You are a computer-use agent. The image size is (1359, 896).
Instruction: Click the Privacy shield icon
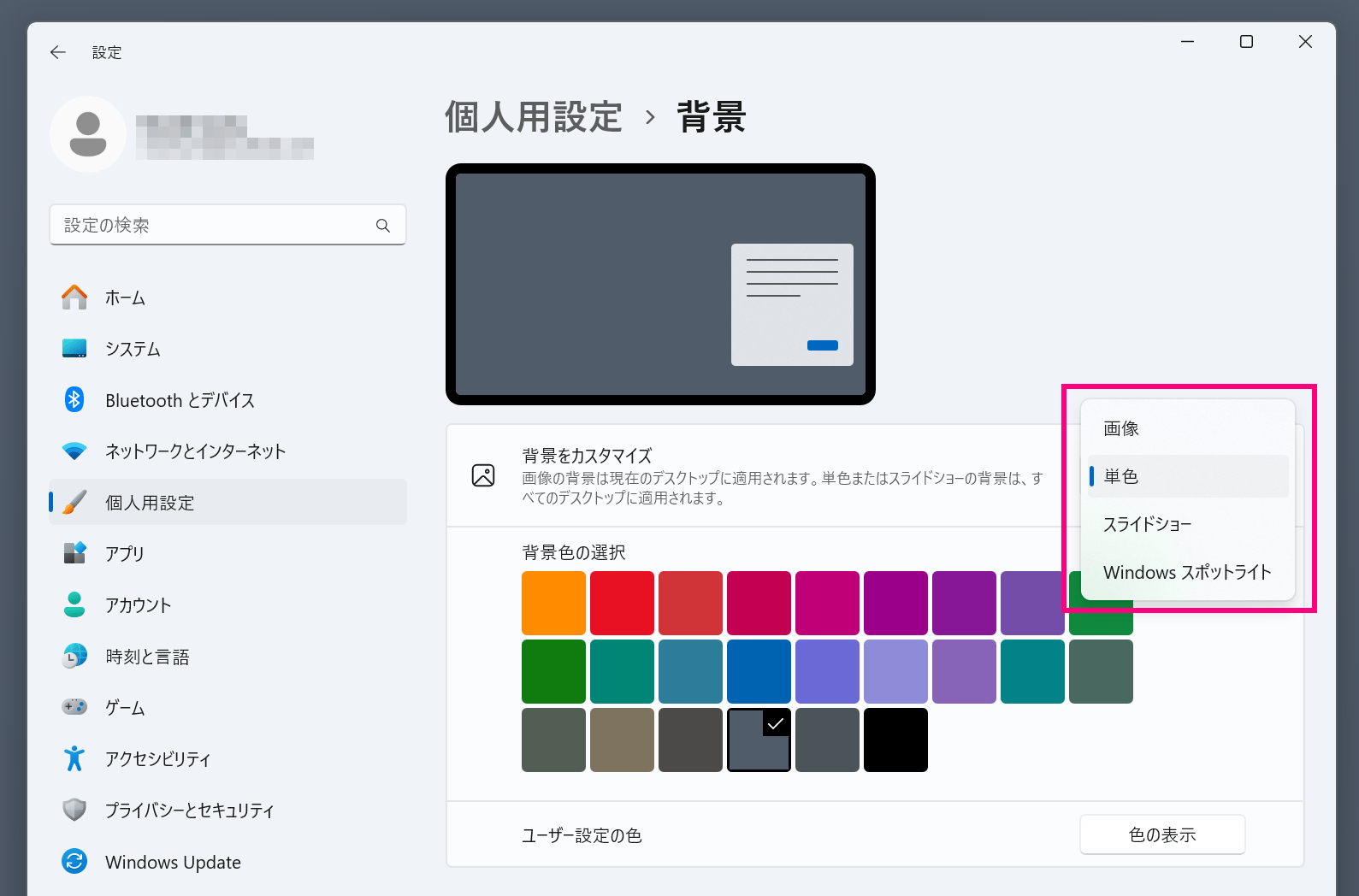(x=74, y=810)
